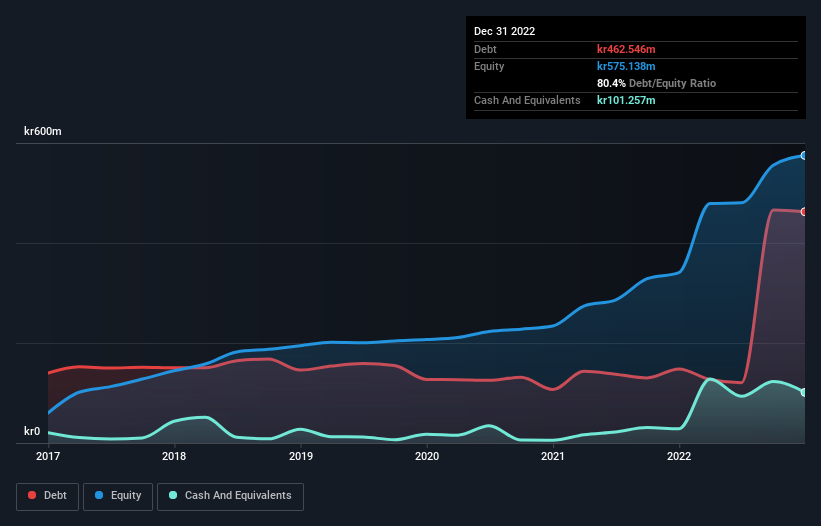Image resolution: width=821 pixels, height=526 pixels.
Task: Click the kr0 y-axis label
Action: [x=32, y=431]
